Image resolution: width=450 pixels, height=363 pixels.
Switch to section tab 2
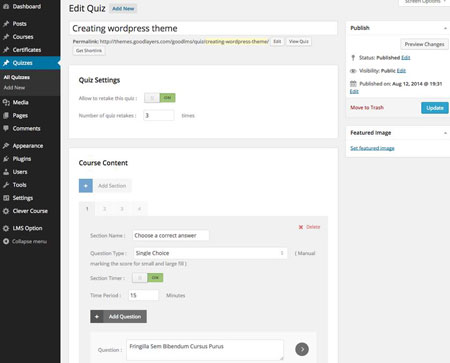(x=104, y=209)
